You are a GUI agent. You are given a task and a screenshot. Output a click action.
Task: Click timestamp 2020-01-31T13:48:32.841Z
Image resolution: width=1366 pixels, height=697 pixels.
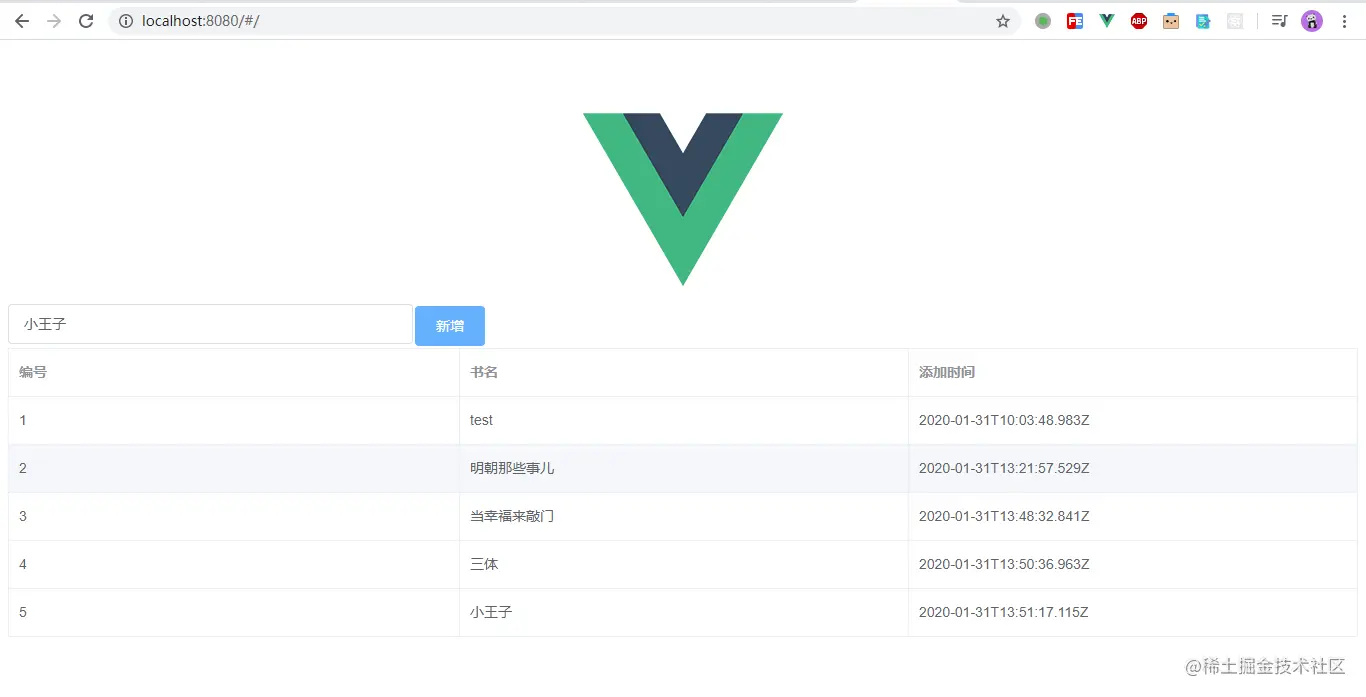1004,516
